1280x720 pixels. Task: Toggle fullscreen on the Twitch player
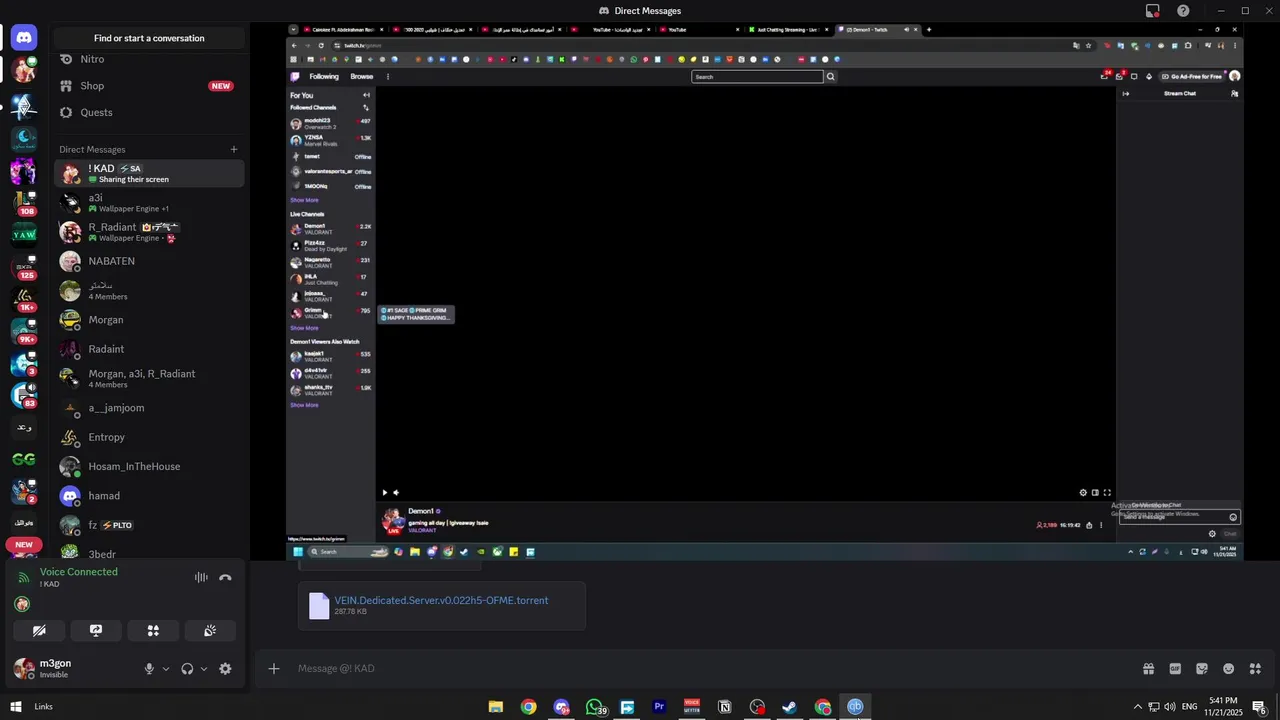coord(1107,492)
